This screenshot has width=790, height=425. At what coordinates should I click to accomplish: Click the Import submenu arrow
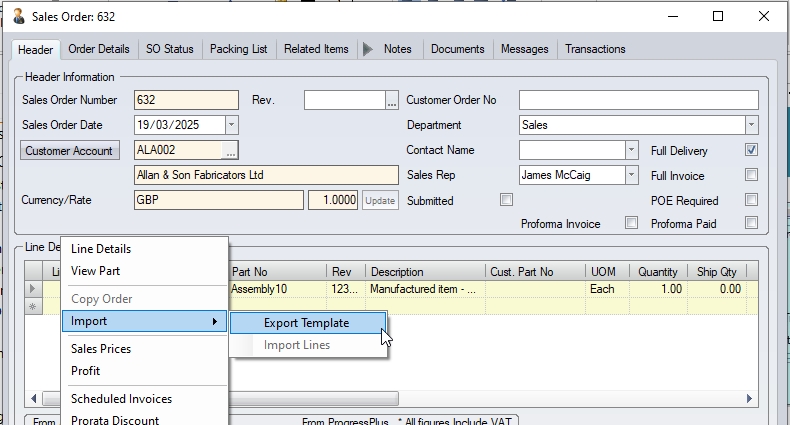click(x=214, y=321)
